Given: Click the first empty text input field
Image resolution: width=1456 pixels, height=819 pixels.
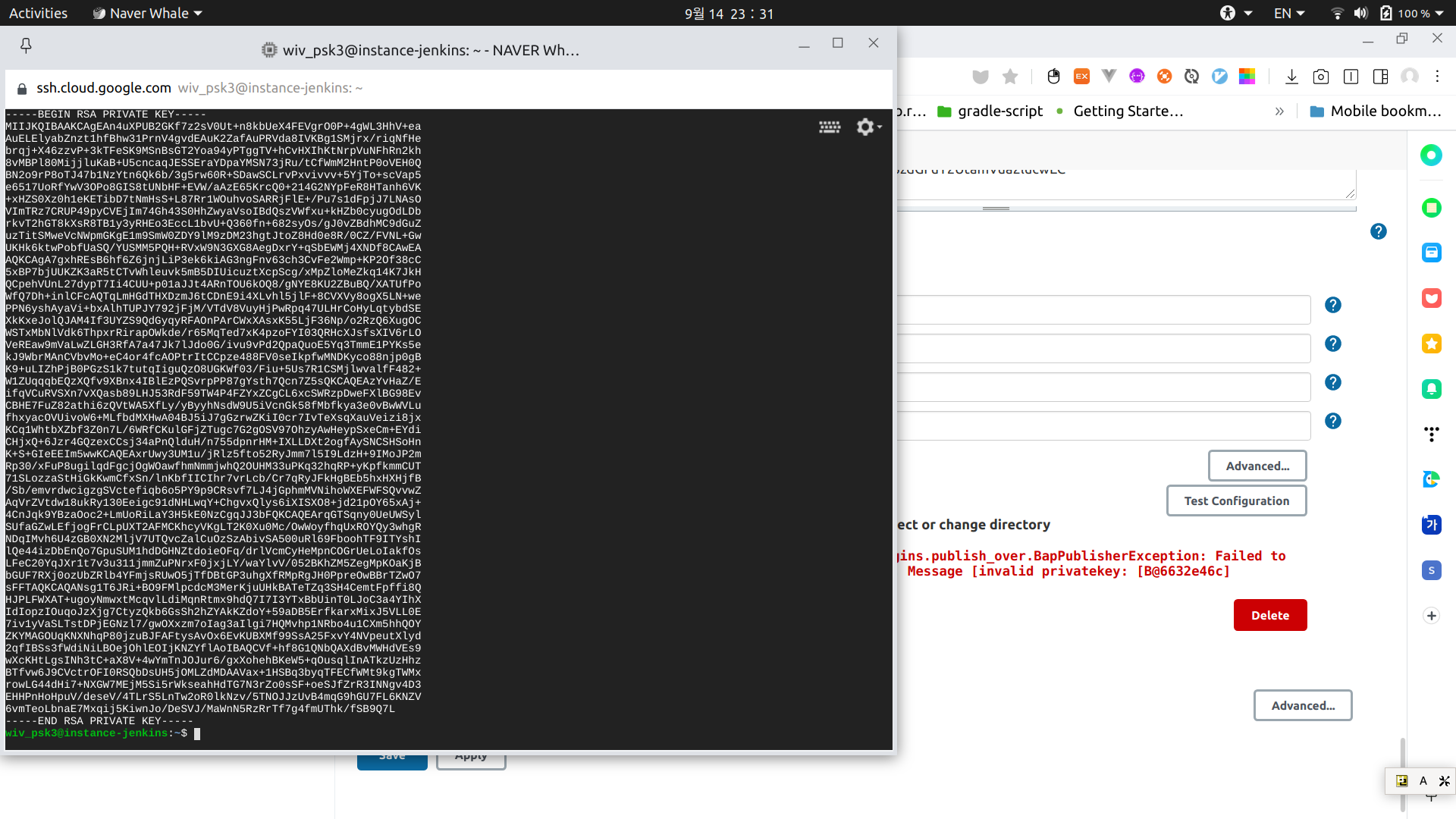Looking at the screenshot, I should [1103, 309].
